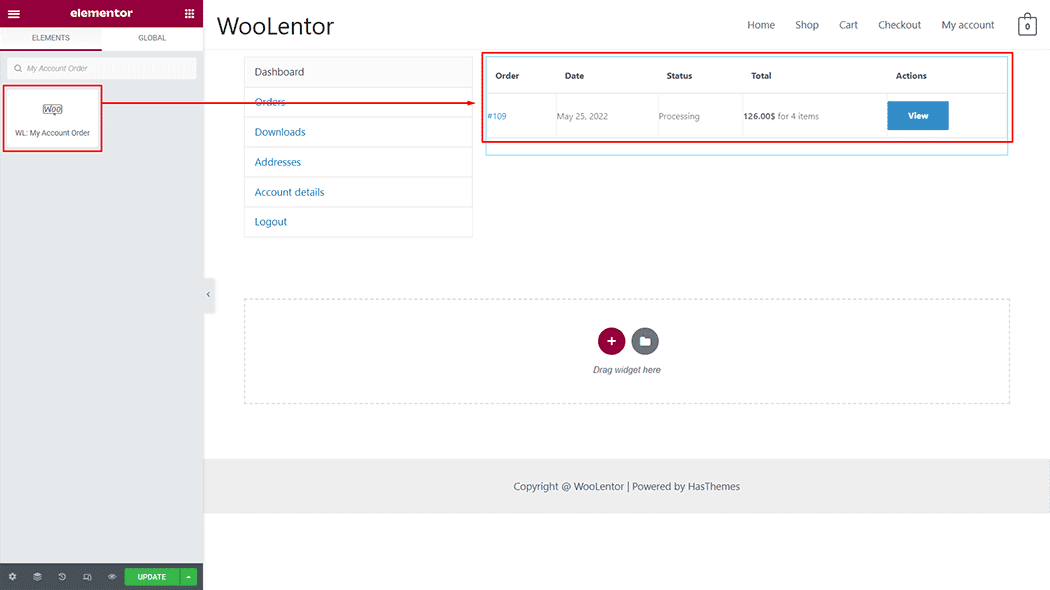1050x590 pixels.
Task: Open order #109 link
Action: click(x=496, y=115)
